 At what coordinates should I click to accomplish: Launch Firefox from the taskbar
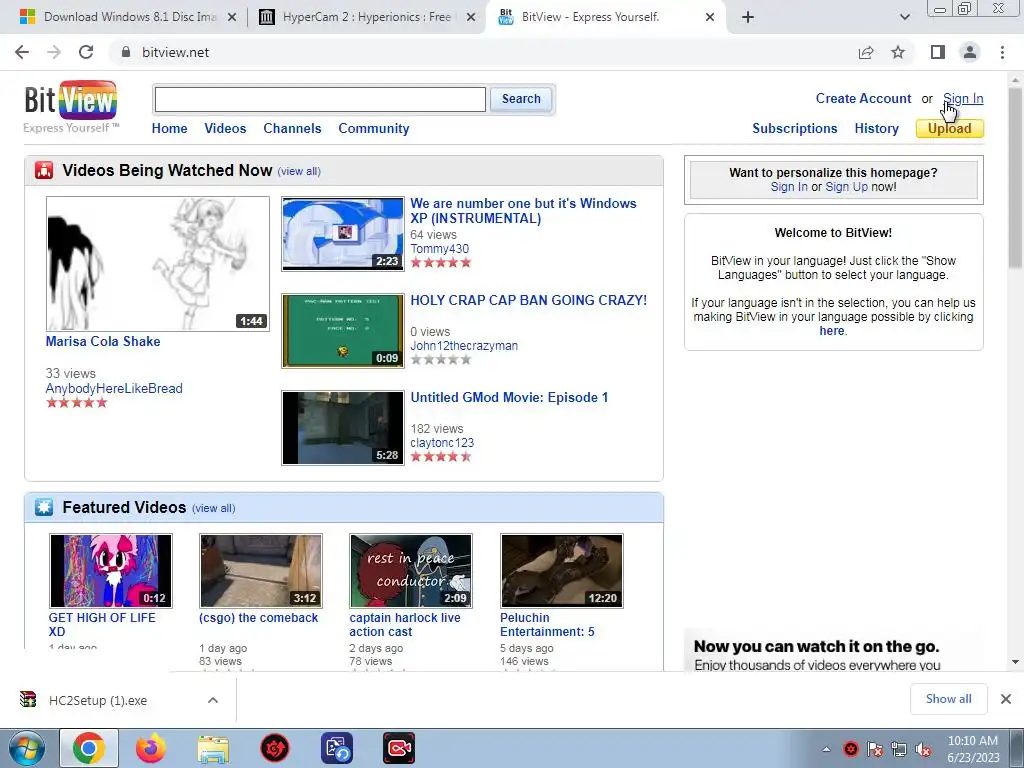[x=151, y=748]
